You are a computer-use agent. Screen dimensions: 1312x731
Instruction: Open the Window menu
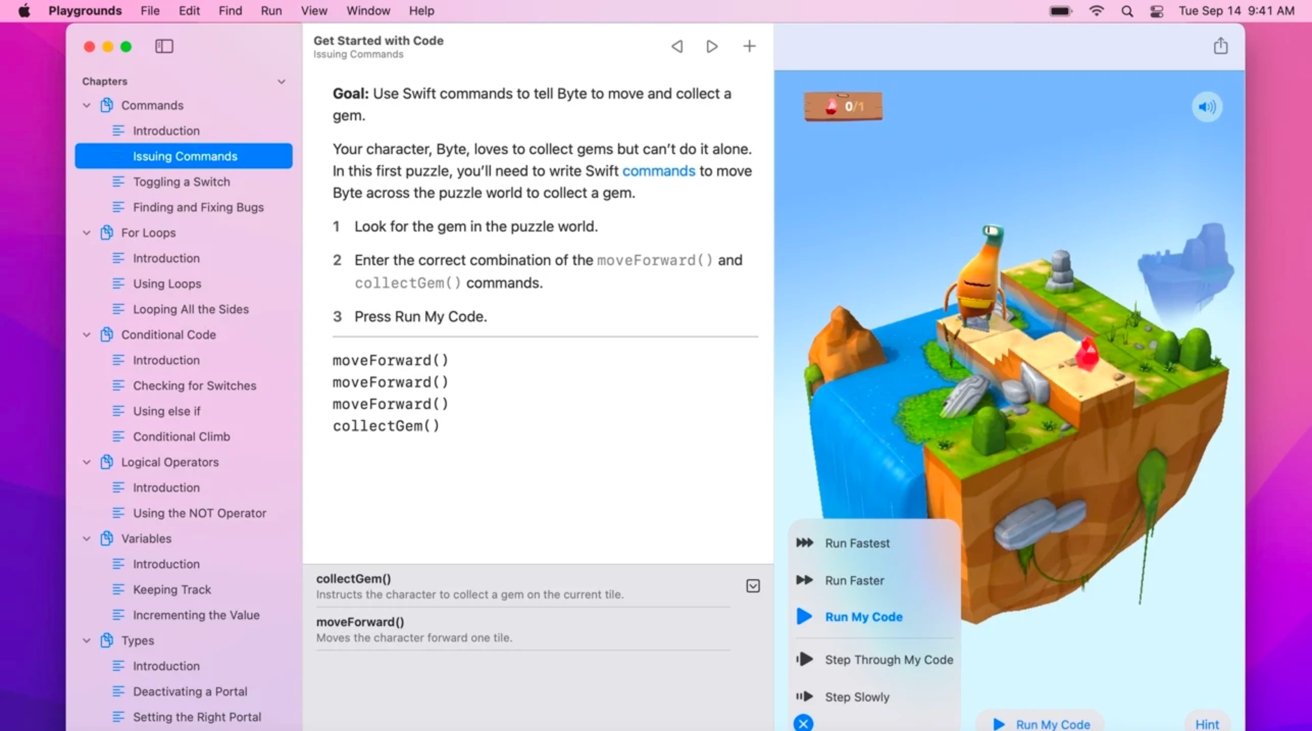tap(368, 11)
